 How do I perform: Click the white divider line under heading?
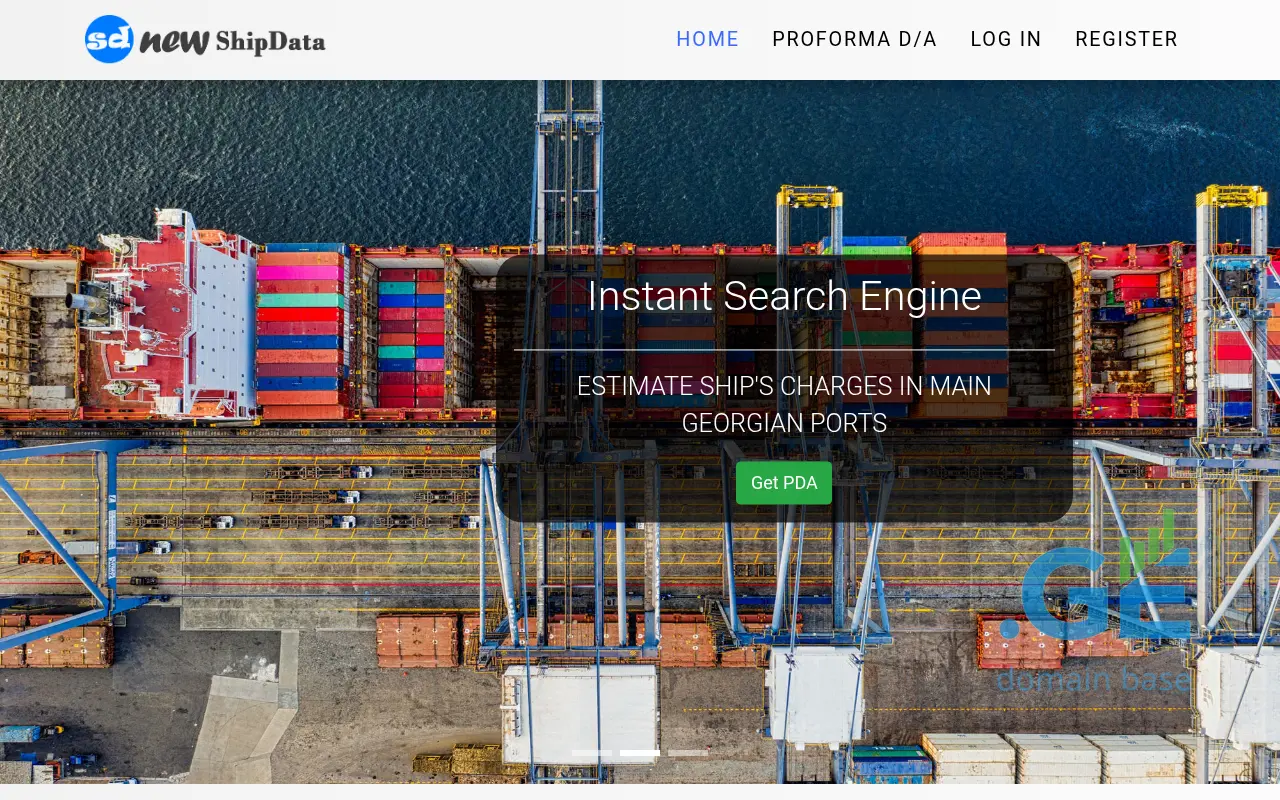point(784,350)
